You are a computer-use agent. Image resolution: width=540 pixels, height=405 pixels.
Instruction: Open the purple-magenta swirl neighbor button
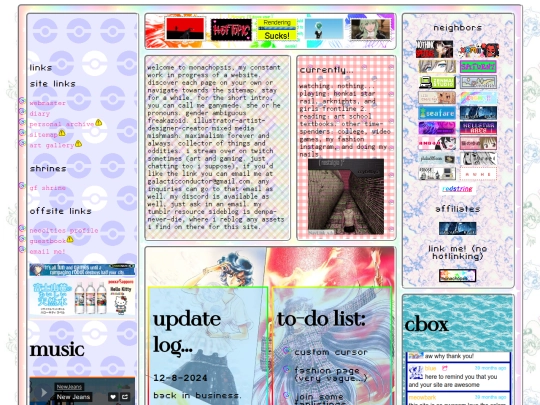point(437,128)
